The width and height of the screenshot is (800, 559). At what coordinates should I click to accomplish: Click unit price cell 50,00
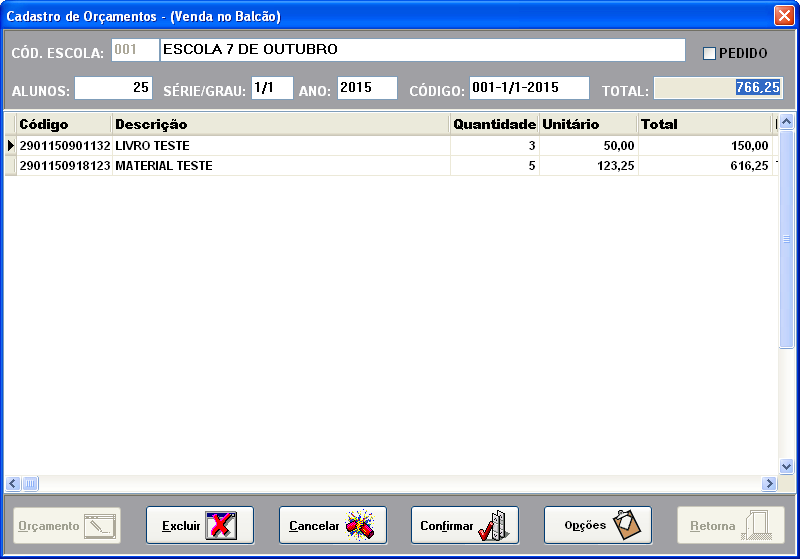click(x=588, y=146)
